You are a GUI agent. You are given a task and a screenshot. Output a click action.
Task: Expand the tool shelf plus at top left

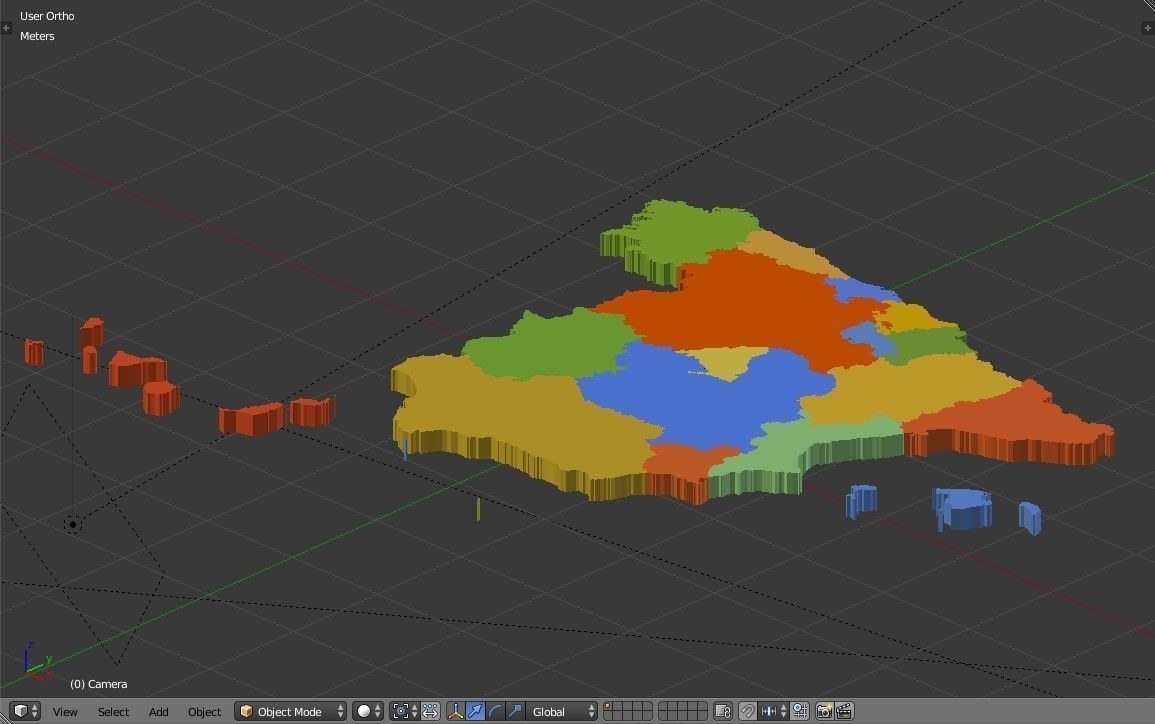[x=6, y=28]
